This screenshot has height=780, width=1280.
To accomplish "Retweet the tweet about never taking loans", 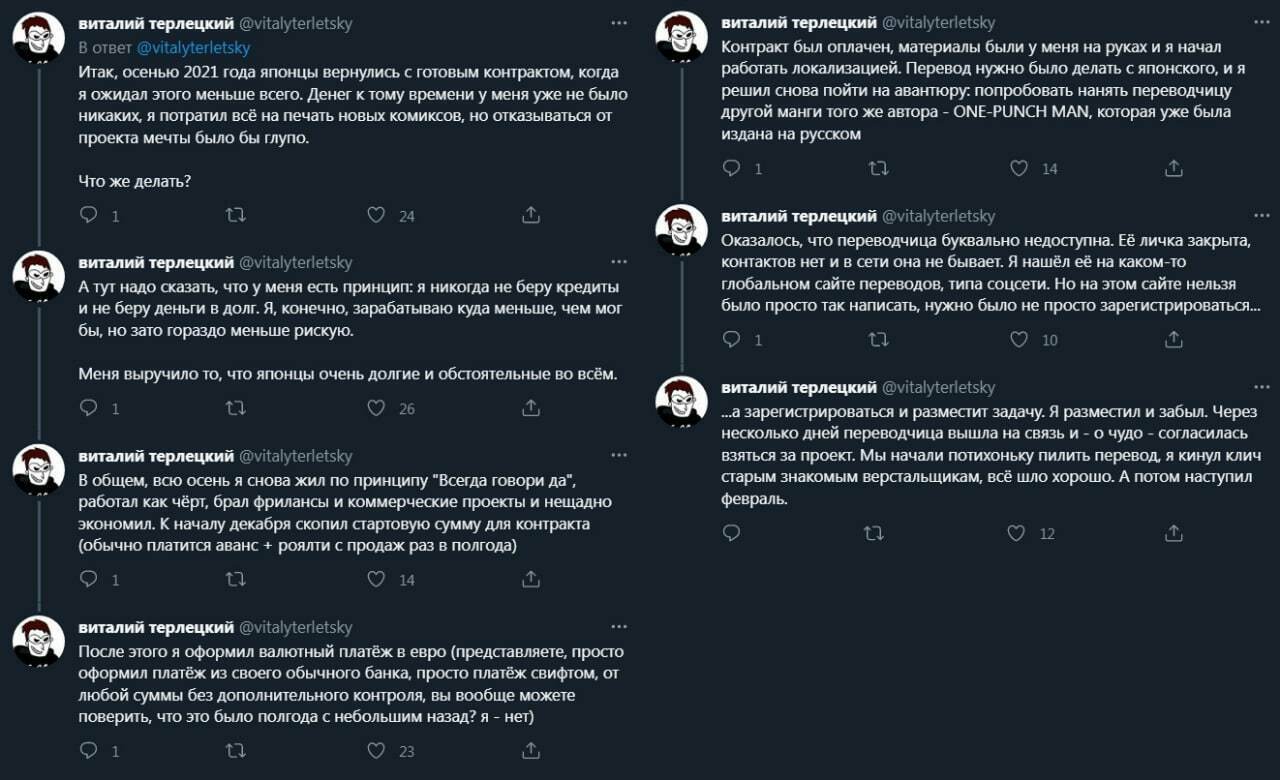I will point(235,408).
